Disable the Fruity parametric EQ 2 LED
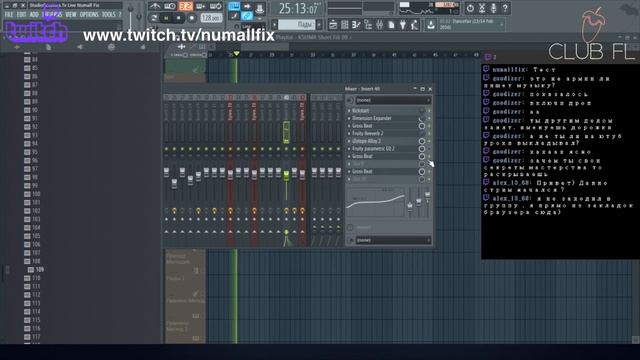 (429, 149)
